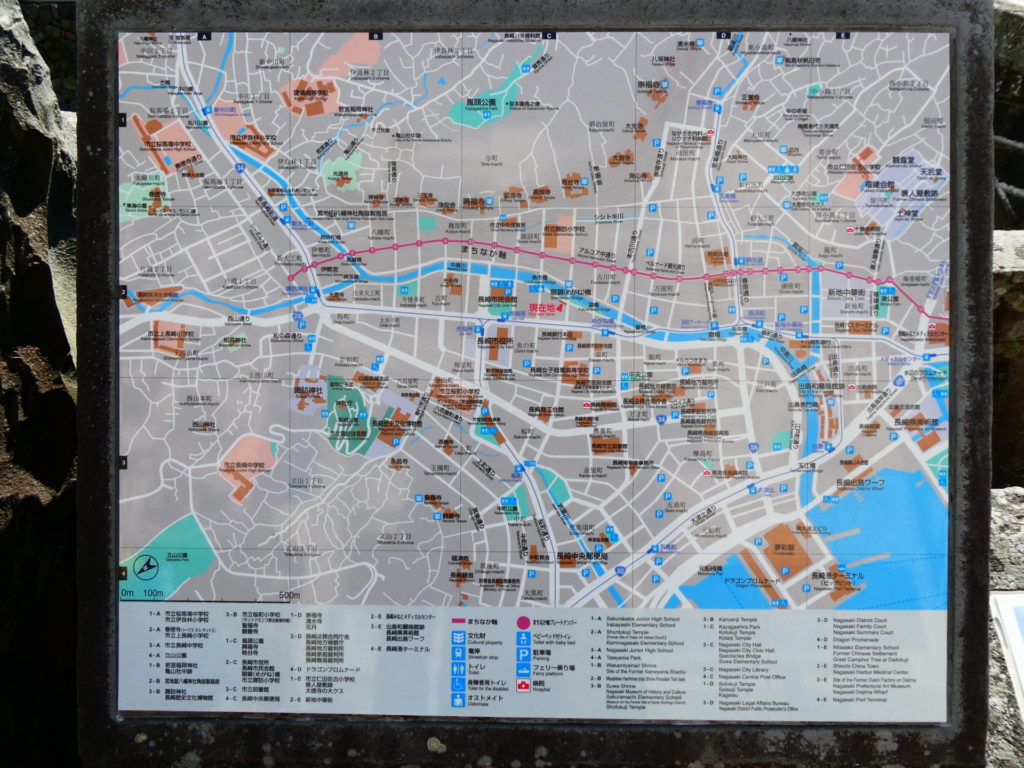Click the Kazagashira Park label 風頭公園
Screen dimensions: 1024x768
click(x=481, y=102)
